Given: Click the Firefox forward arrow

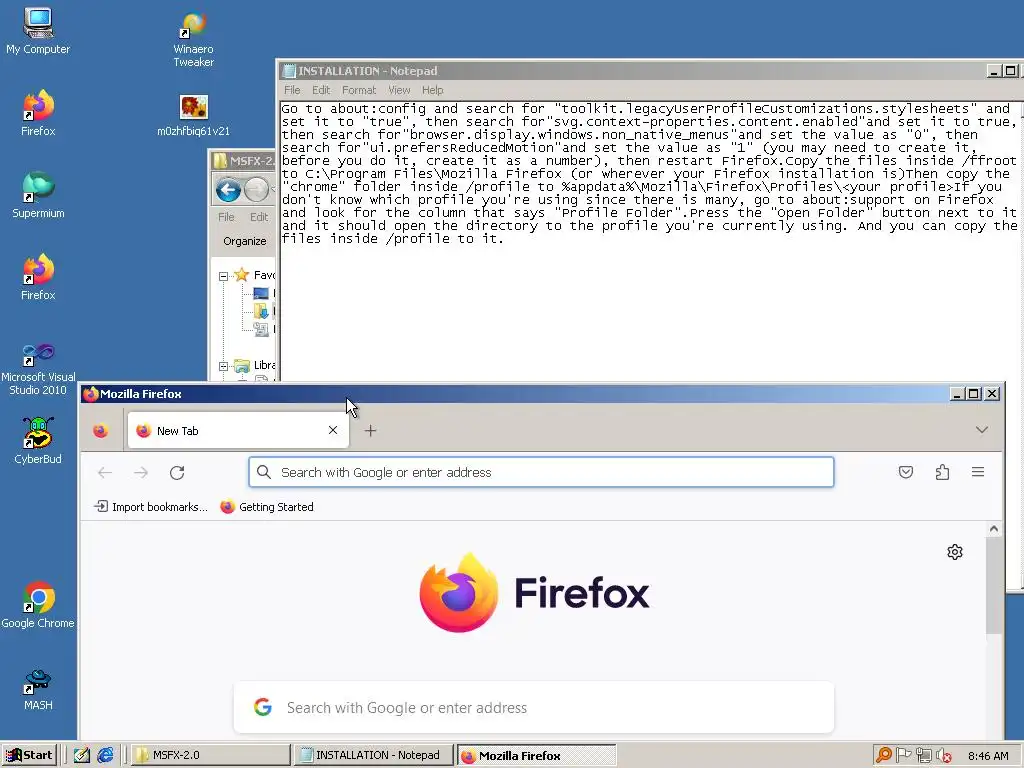Looking at the screenshot, I should click(141, 472).
